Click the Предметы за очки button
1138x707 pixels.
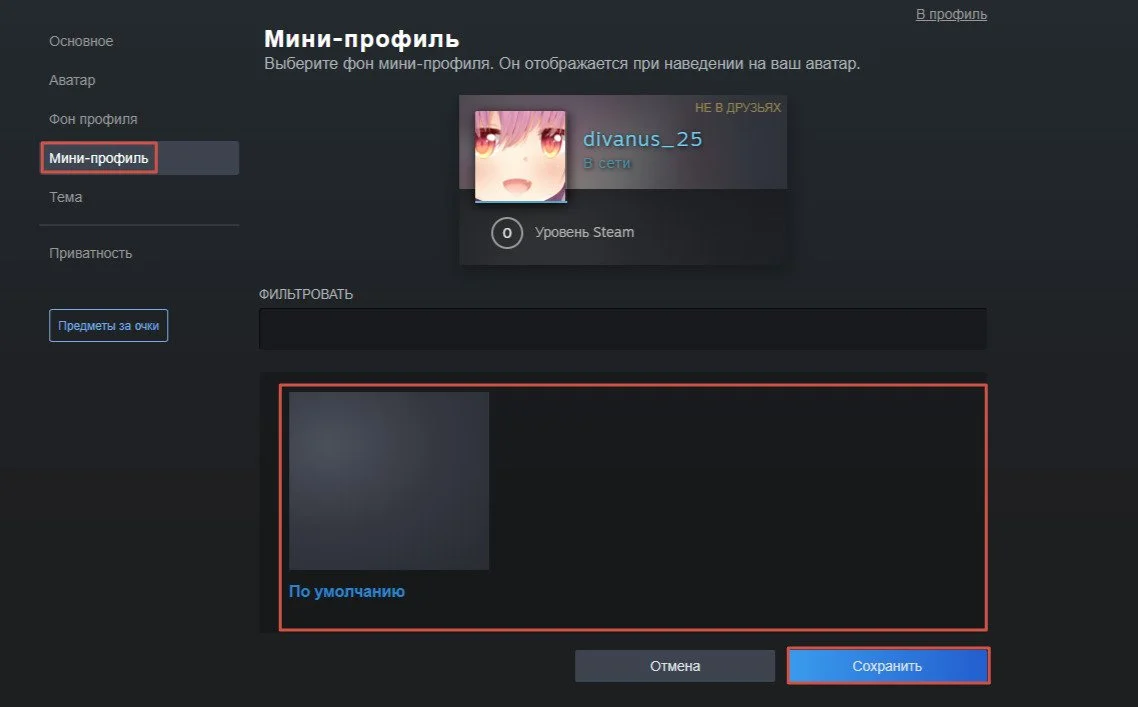[x=108, y=325]
